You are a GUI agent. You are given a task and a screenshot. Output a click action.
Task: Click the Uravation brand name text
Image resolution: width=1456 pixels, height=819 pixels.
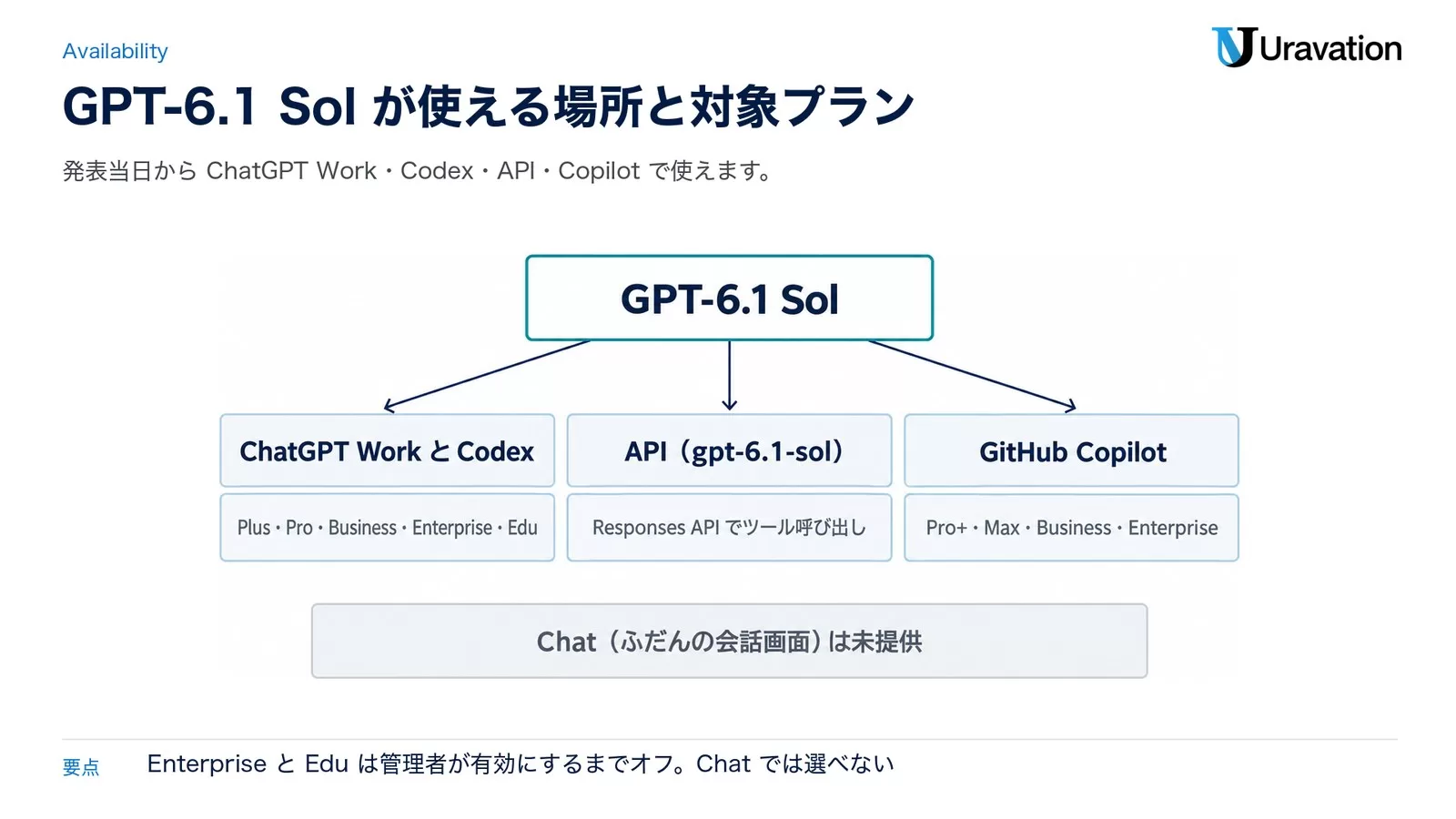tap(1330, 49)
